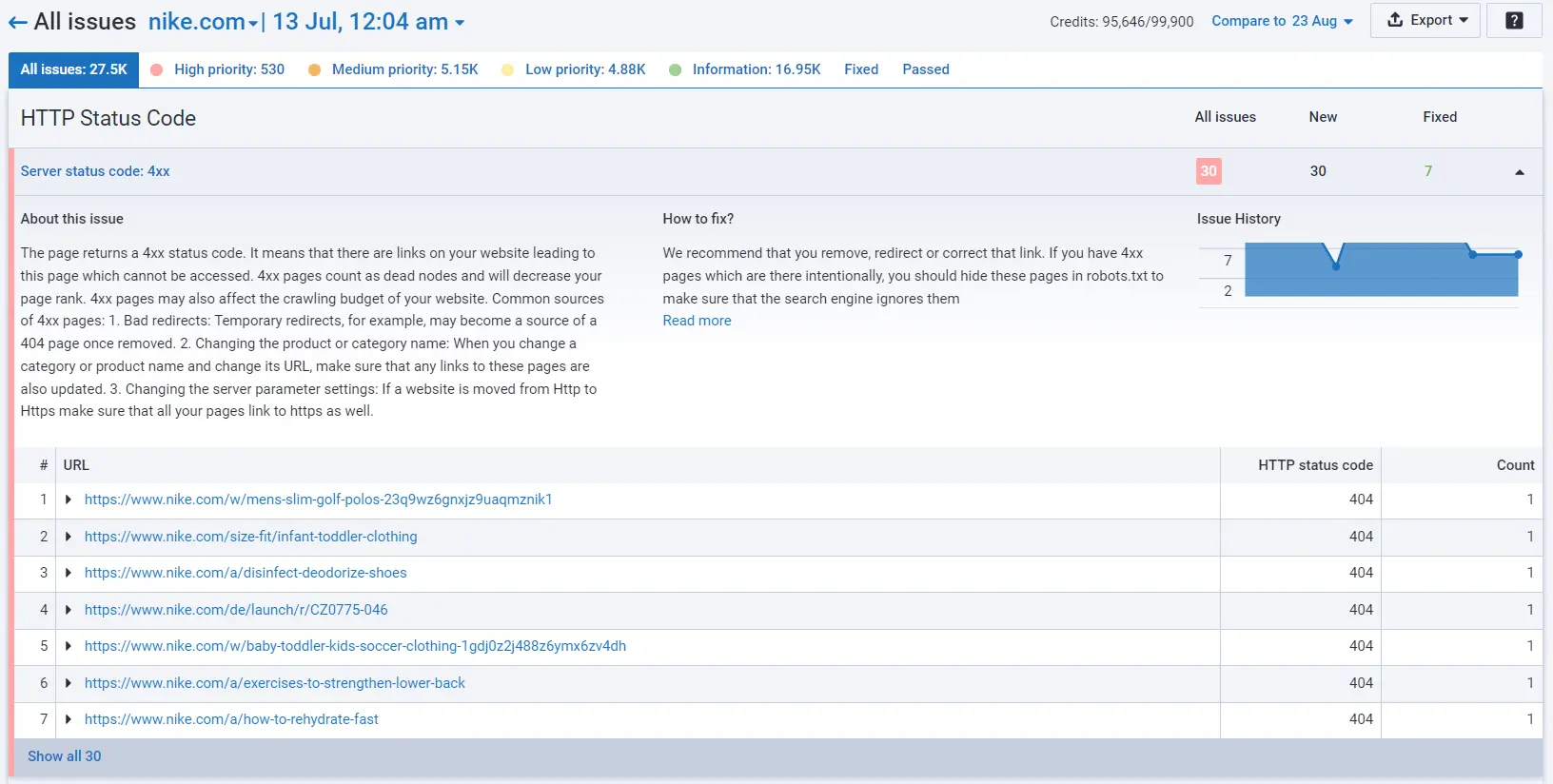Click the HTTP Status Code heading
Viewport: 1553px width, 784px height.
[x=108, y=118]
